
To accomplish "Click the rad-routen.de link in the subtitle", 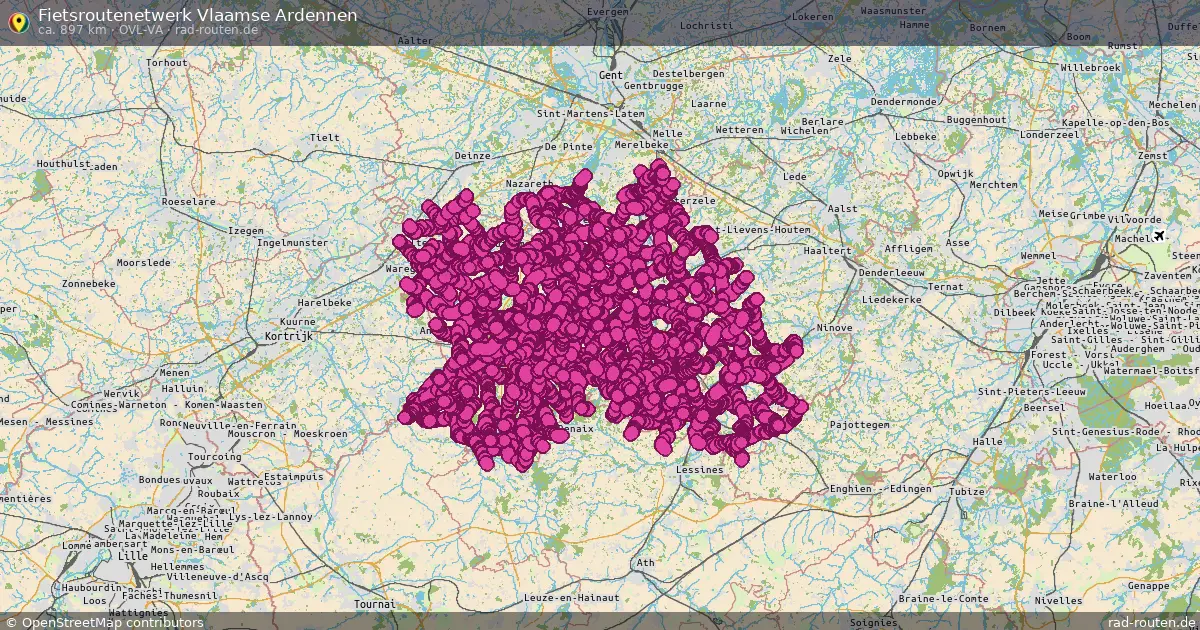I will (217, 30).
